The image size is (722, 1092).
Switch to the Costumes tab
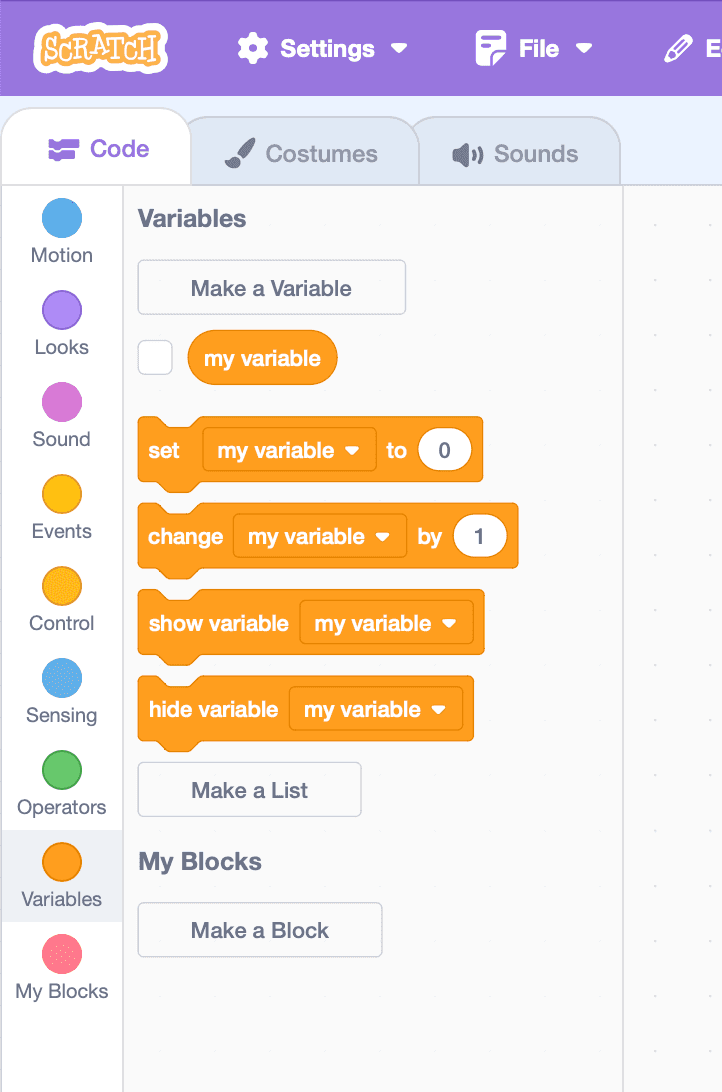pyautogui.click(x=301, y=154)
